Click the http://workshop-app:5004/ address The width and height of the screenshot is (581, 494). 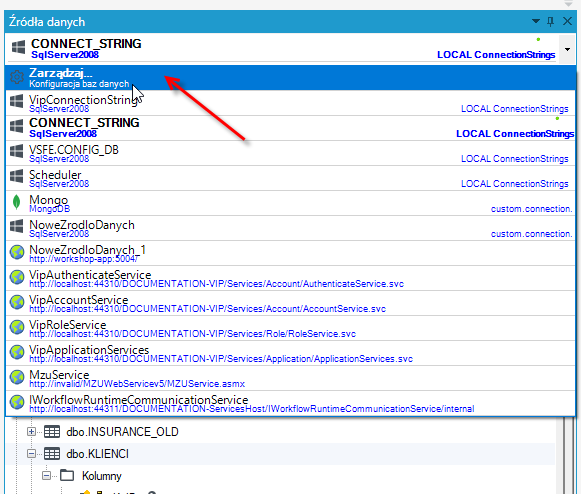click(x=84, y=259)
